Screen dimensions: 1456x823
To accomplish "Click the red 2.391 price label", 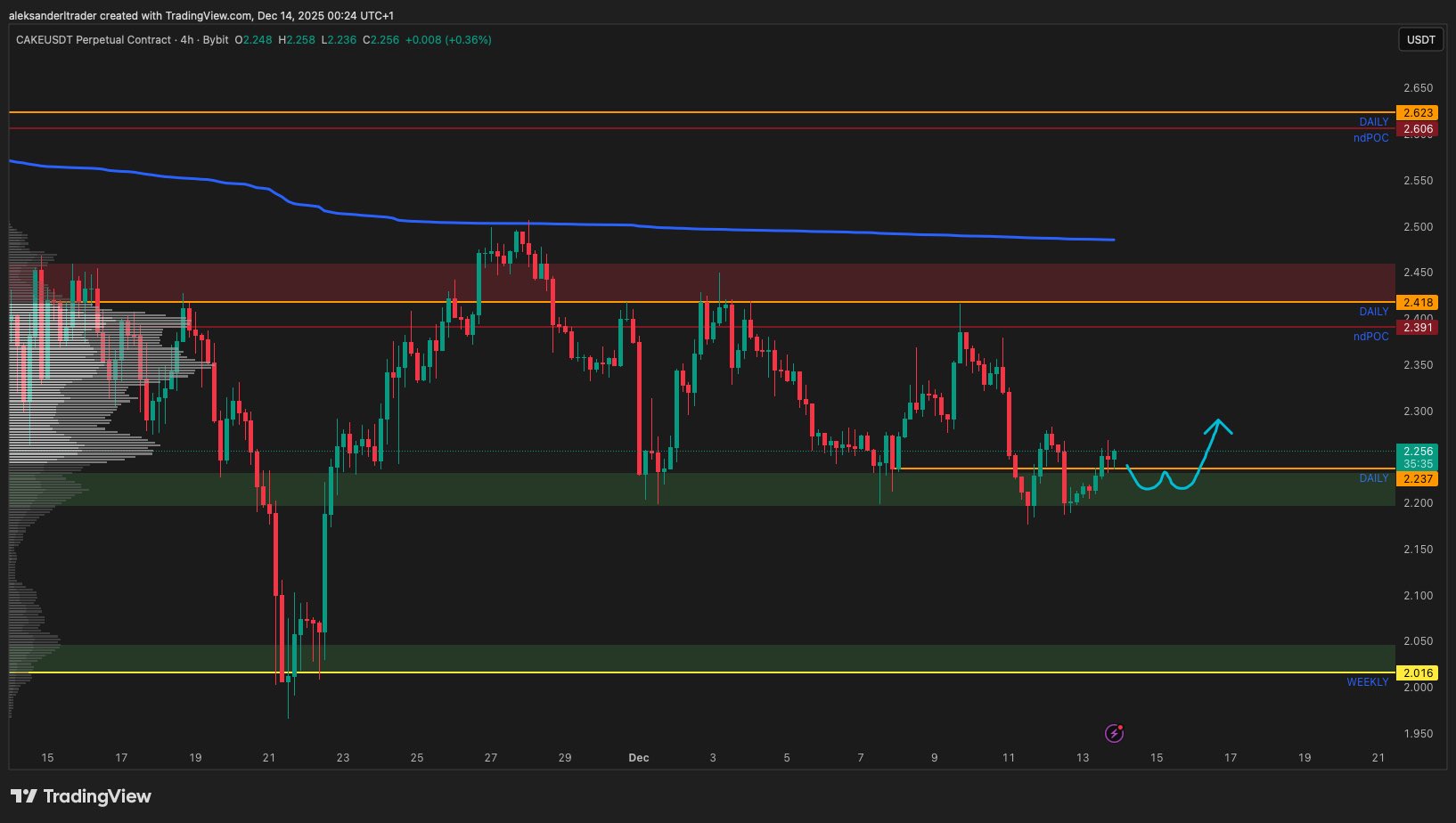I will click(1418, 327).
